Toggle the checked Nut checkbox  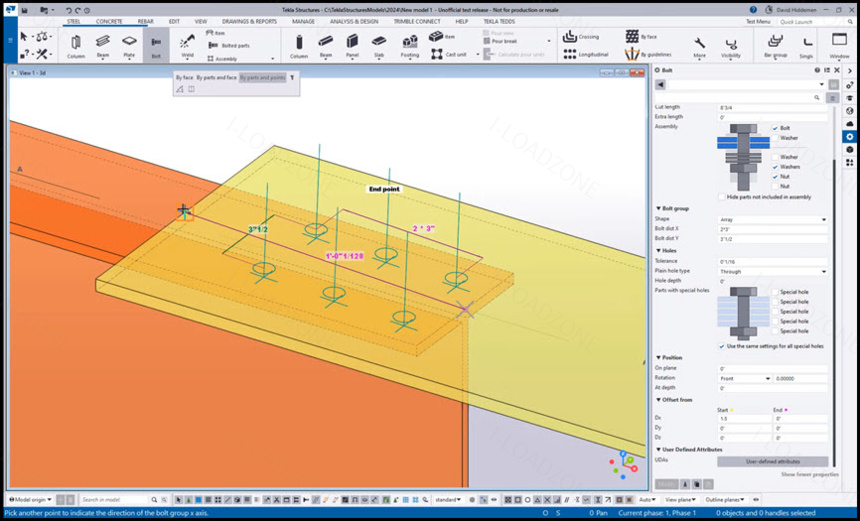pyautogui.click(x=776, y=177)
